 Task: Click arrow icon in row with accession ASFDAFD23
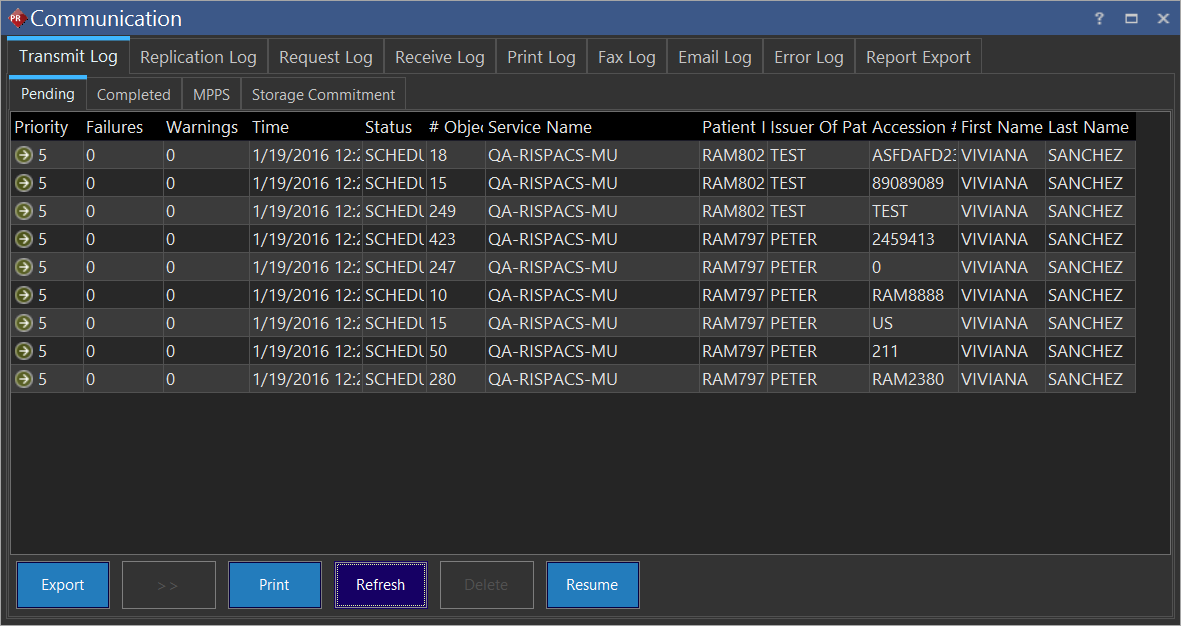pyautogui.click(x=24, y=155)
